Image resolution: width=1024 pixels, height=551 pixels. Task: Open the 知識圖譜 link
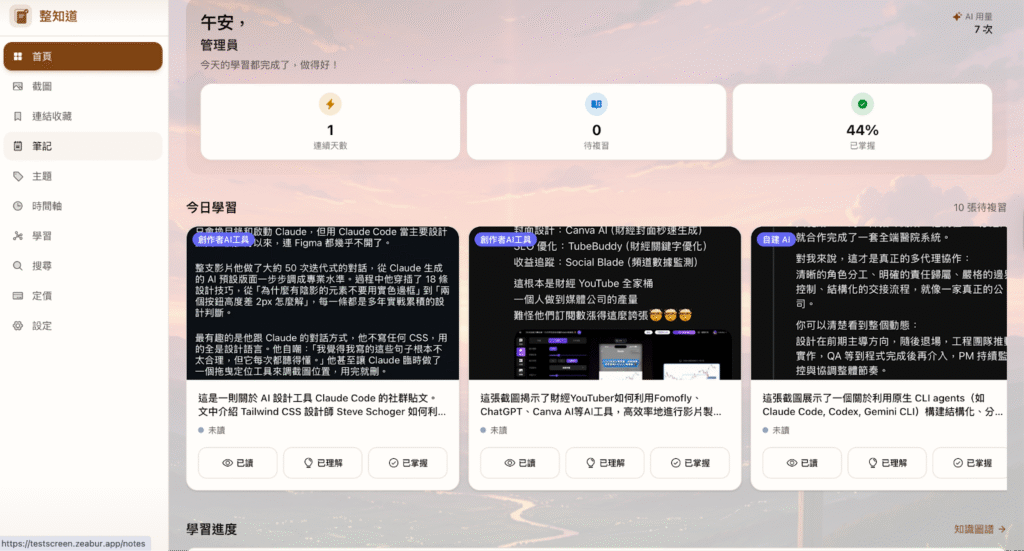click(x=980, y=529)
